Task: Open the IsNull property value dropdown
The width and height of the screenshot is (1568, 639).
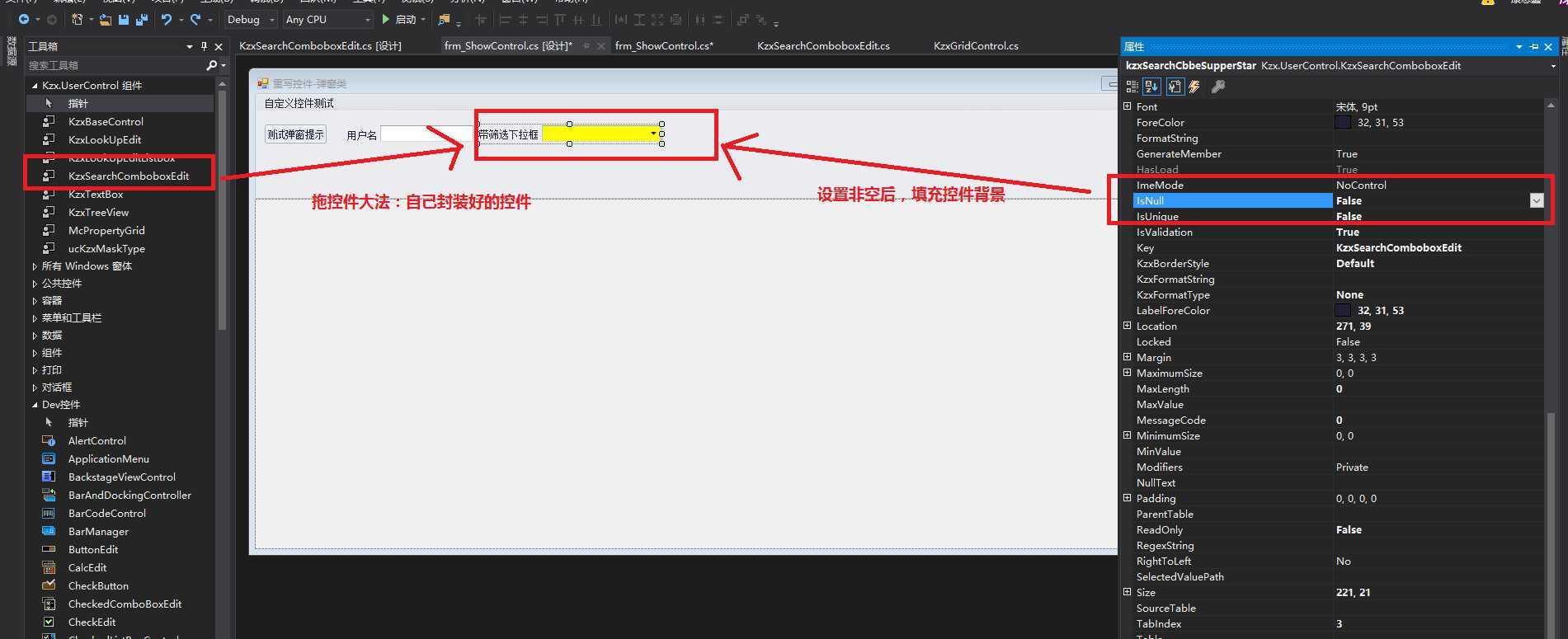Action: (x=1536, y=200)
